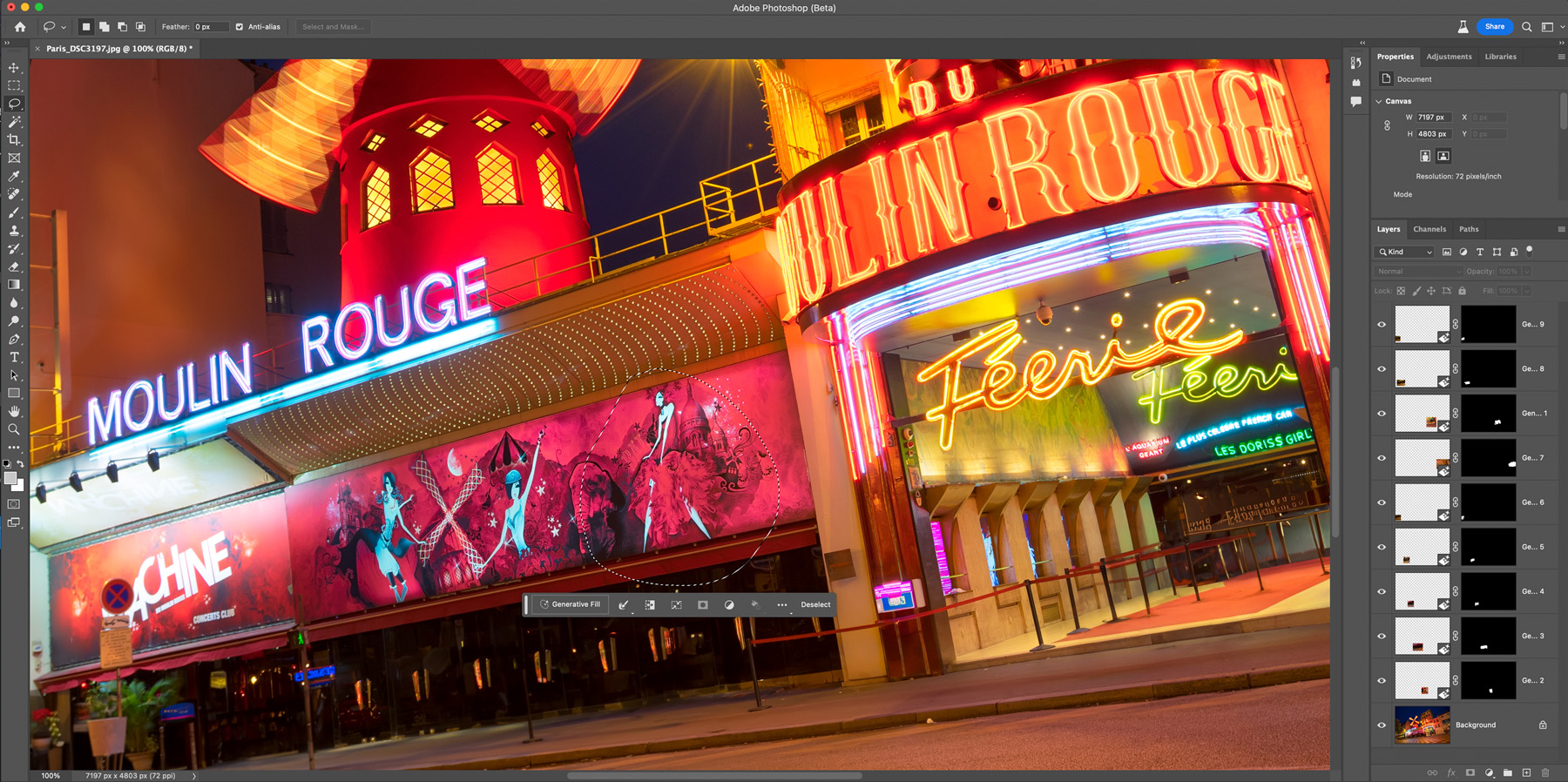1568x782 pixels.
Task: Click Create new group folder icon
Action: coord(1508,772)
